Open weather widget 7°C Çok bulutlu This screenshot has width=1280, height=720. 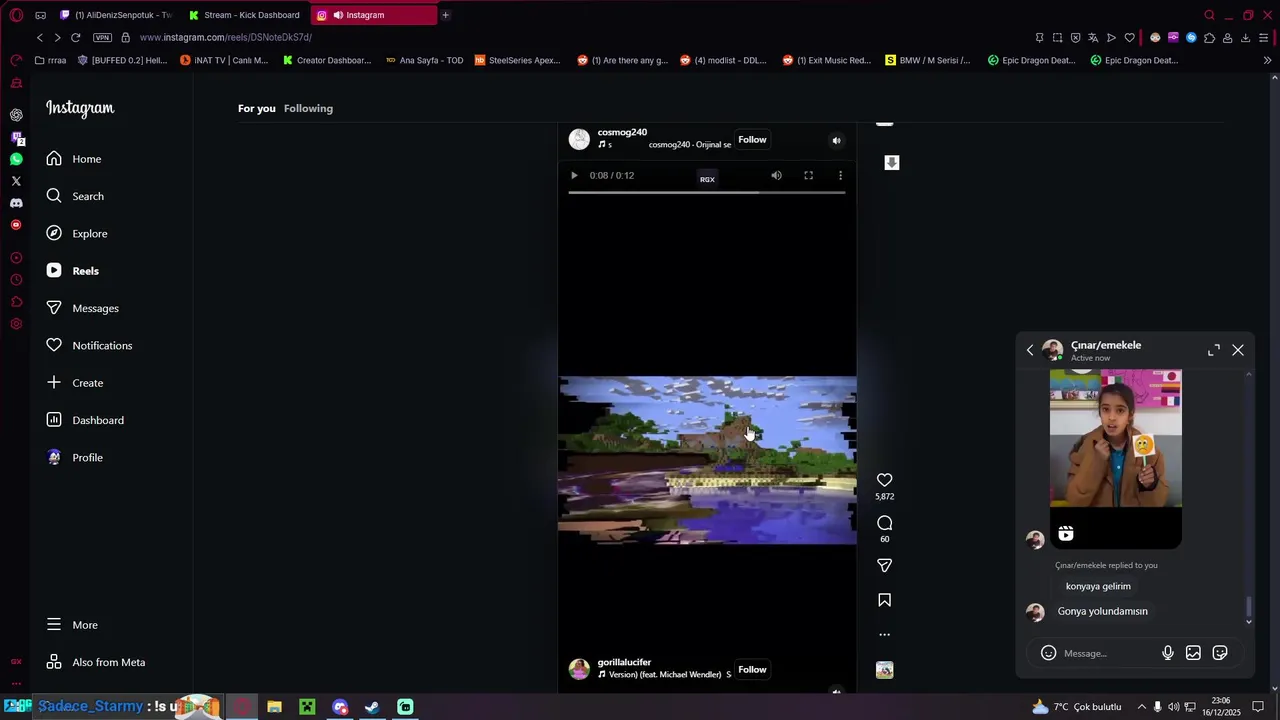click(x=1076, y=707)
